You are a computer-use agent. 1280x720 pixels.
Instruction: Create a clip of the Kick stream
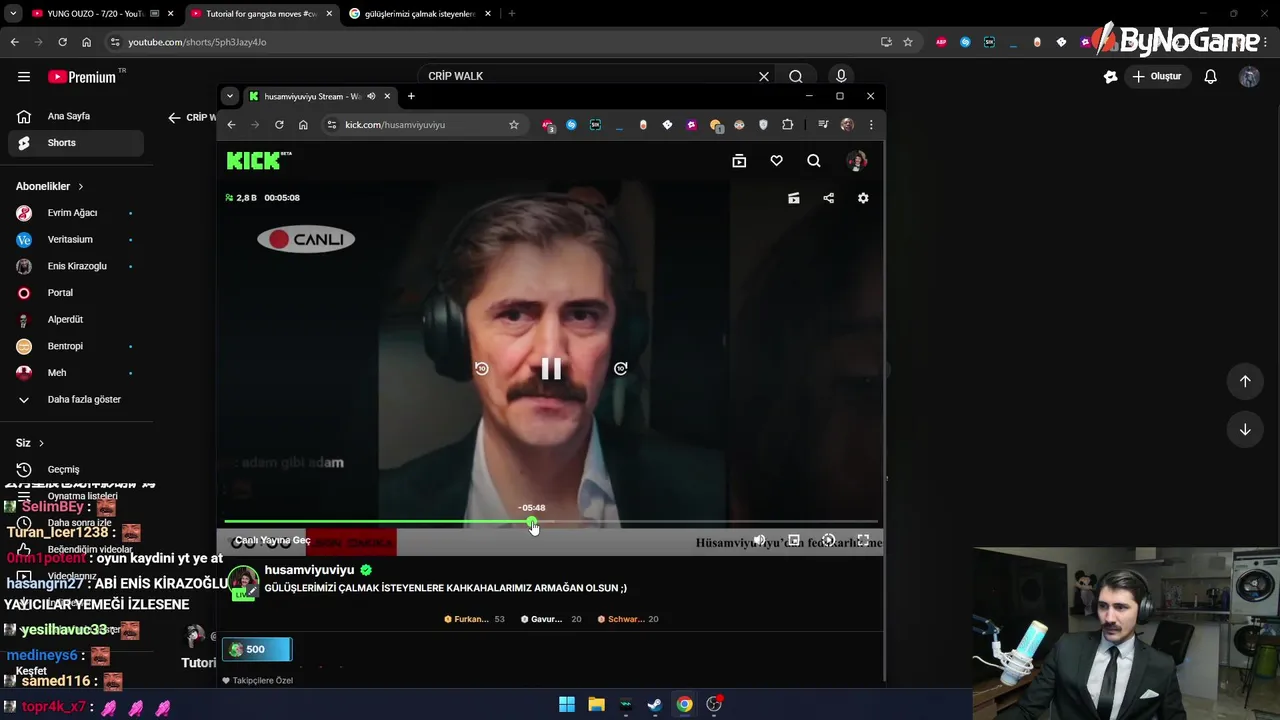pyautogui.click(x=793, y=198)
